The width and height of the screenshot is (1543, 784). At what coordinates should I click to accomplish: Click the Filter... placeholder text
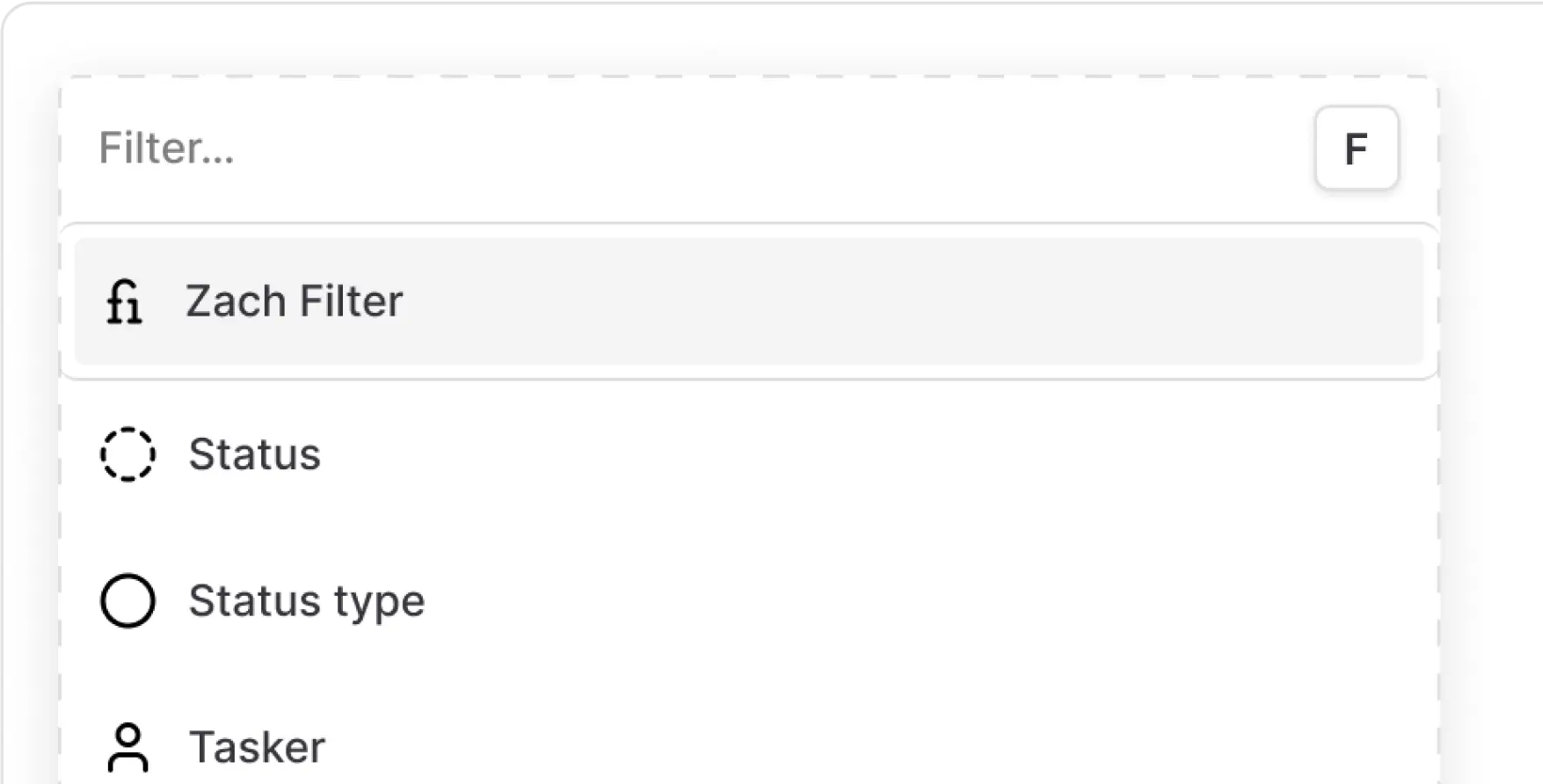coord(167,148)
